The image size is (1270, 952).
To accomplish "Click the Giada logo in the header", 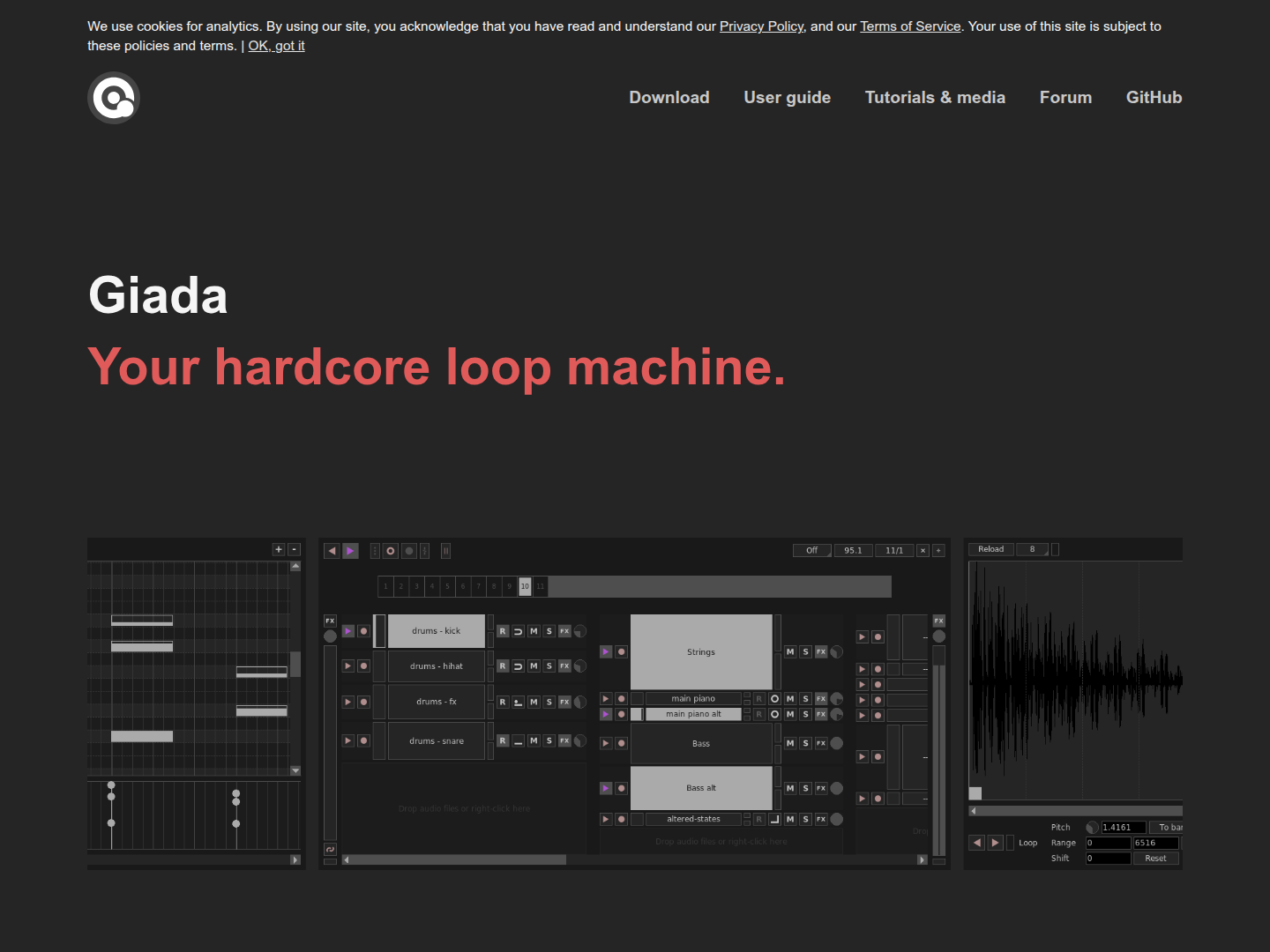I will (114, 98).
